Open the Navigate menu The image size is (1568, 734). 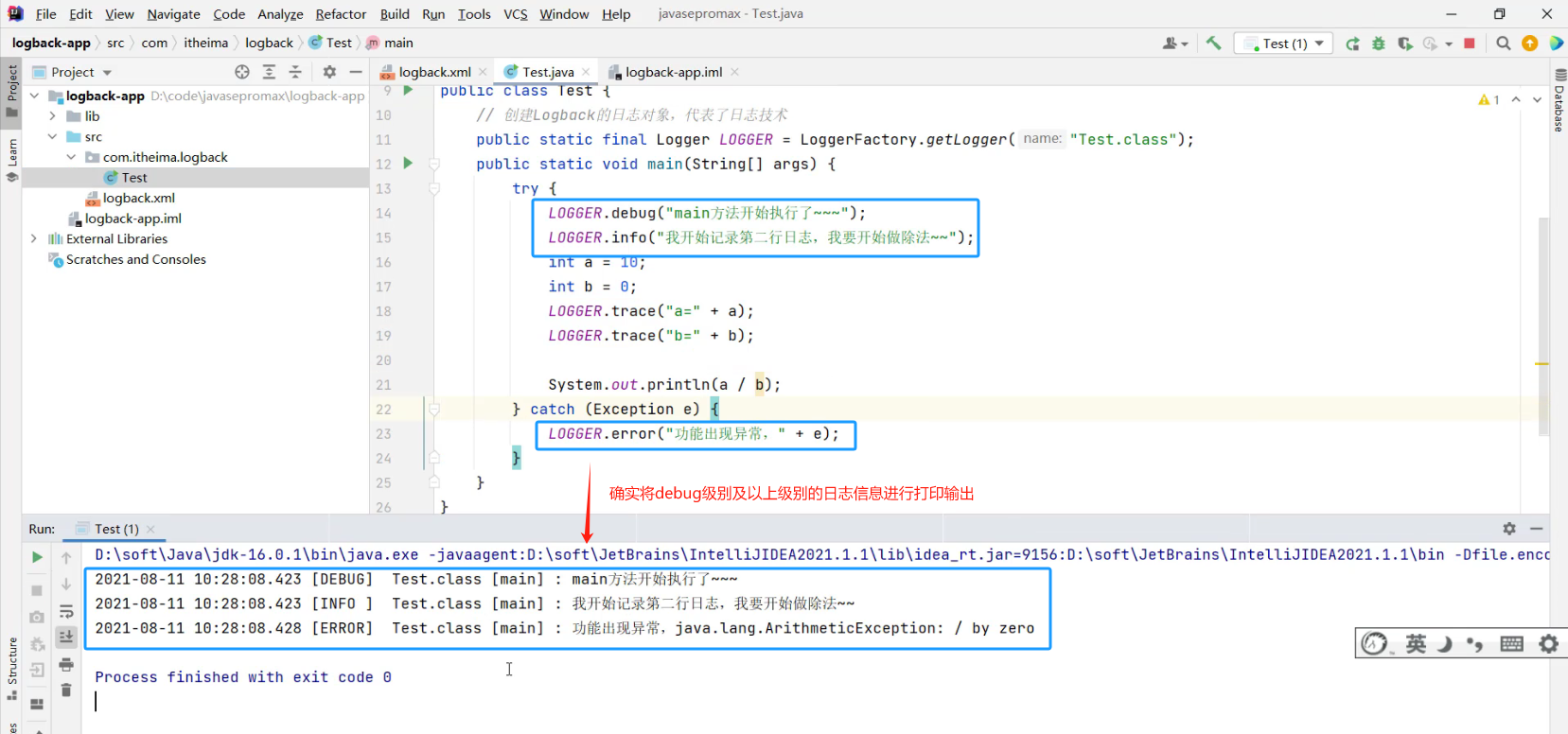point(173,14)
